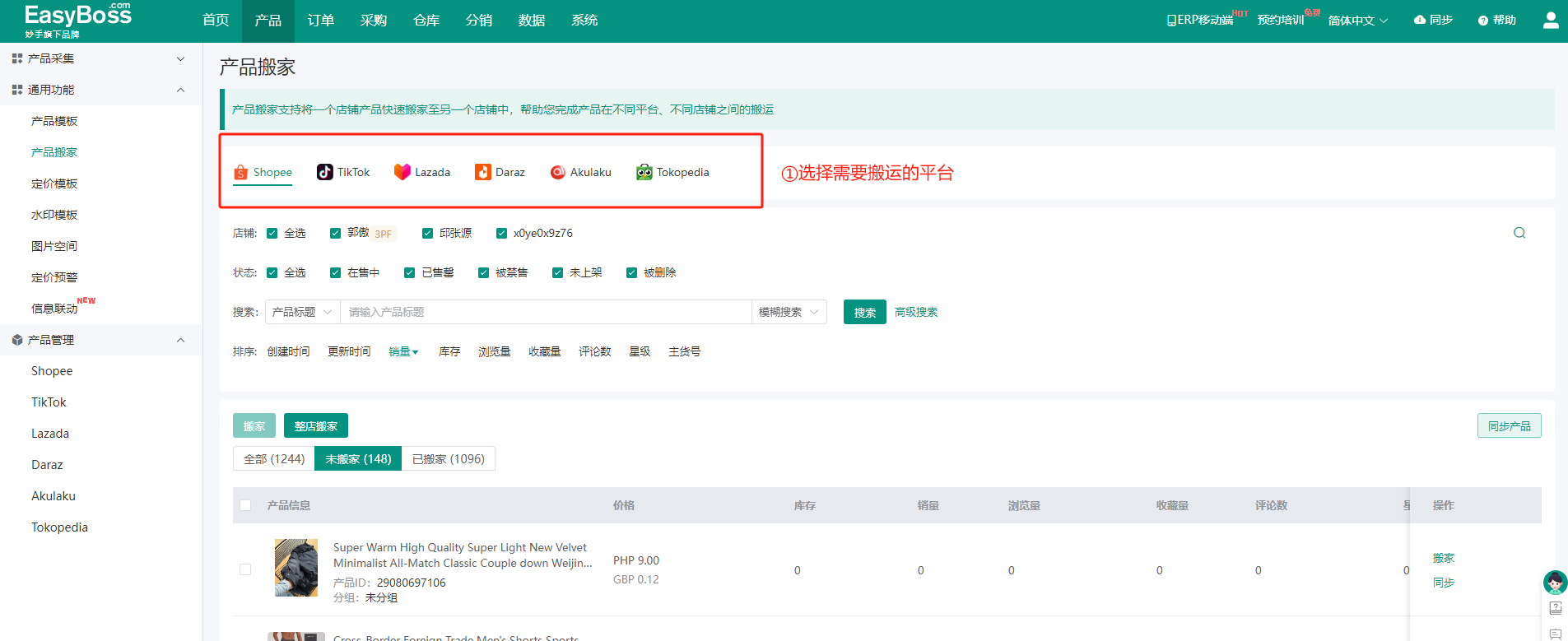Open the 产品标题 search type dropdown
1568x641 pixels.
coord(302,312)
